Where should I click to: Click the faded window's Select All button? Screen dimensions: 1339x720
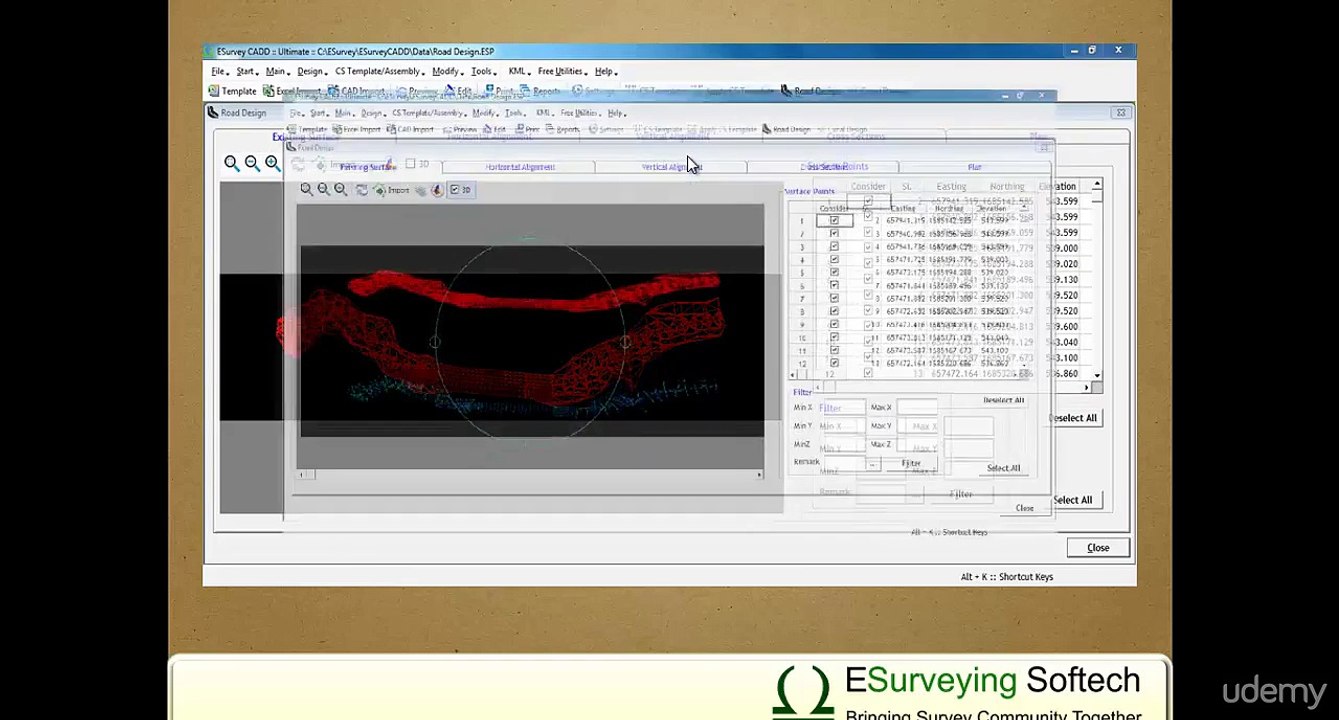coord(1003,468)
